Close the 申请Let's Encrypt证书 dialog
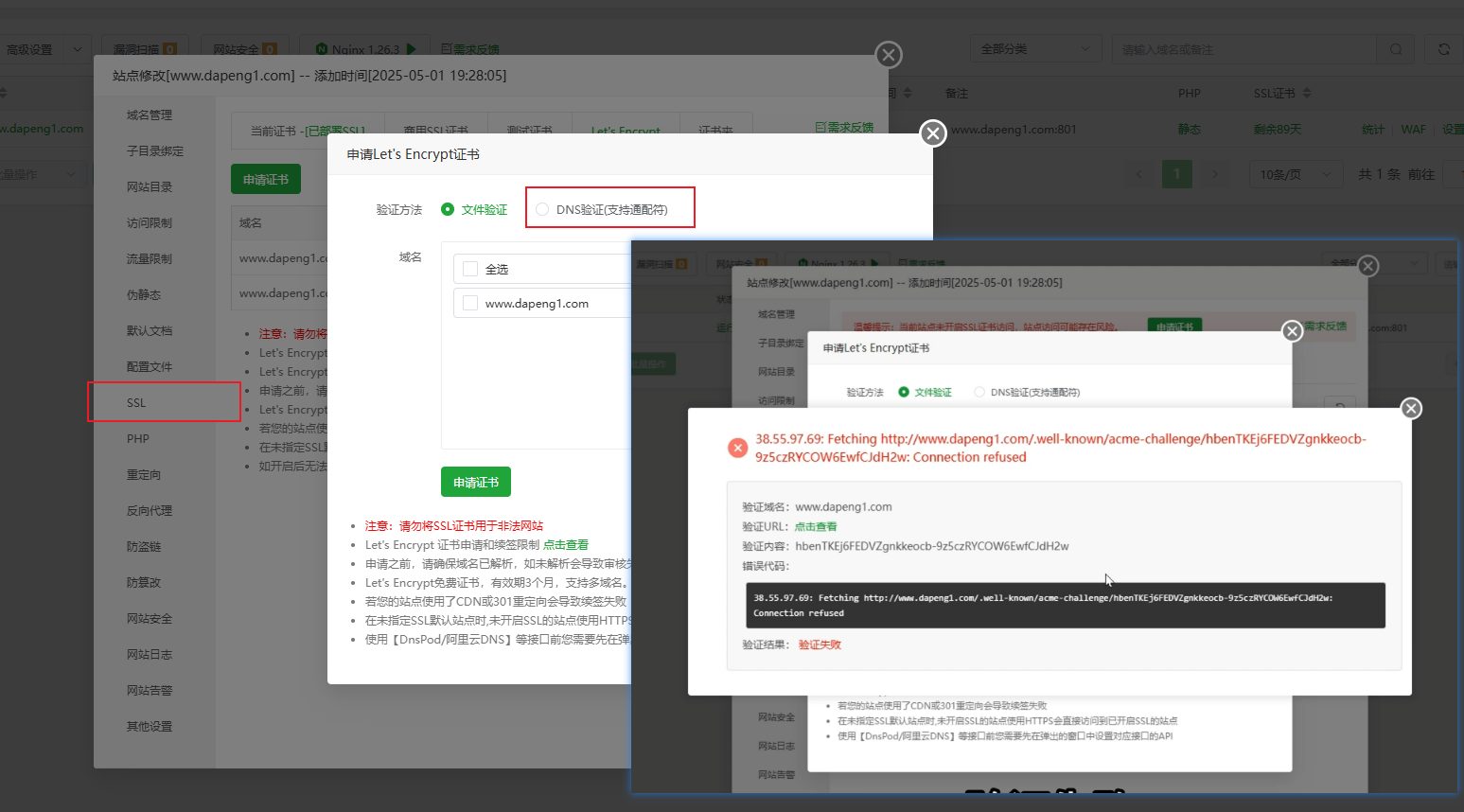Image resolution: width=1464 pixels, height=812 pixels. click(x=933, y=133)
